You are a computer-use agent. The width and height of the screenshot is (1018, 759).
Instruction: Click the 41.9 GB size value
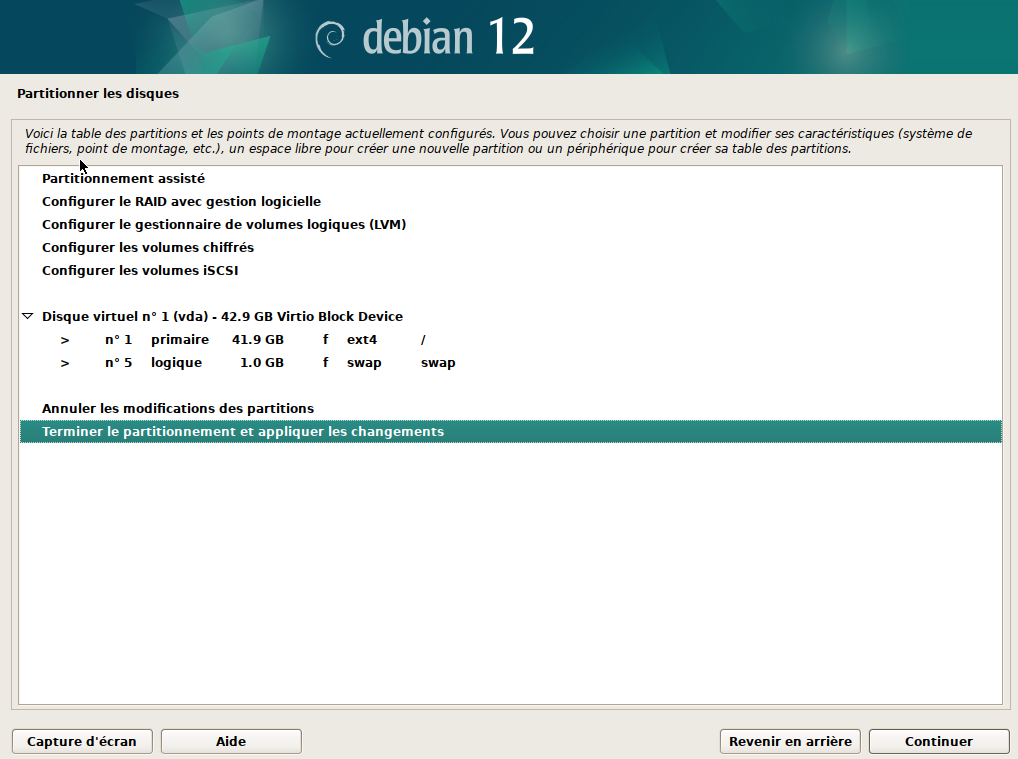[x=258, y=340]
